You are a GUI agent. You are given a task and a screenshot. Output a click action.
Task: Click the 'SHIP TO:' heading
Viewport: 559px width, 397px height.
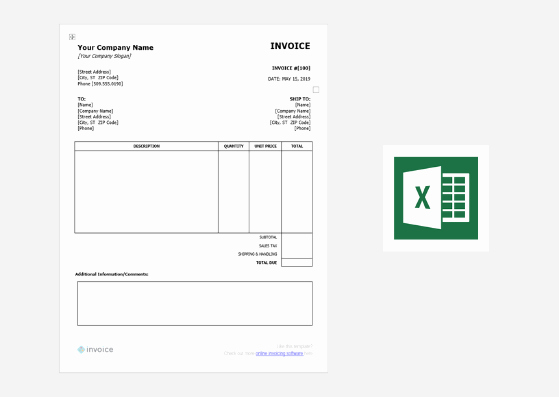(x=300, y=99)
